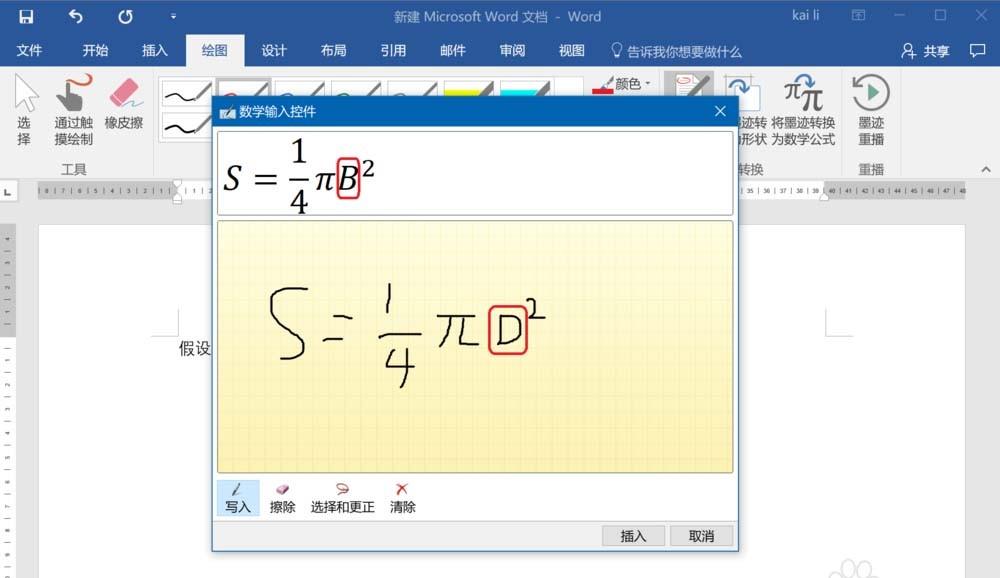Expand the Quick Access Toolbar customize arrow
1000x578 pixels.
(172, 15)
